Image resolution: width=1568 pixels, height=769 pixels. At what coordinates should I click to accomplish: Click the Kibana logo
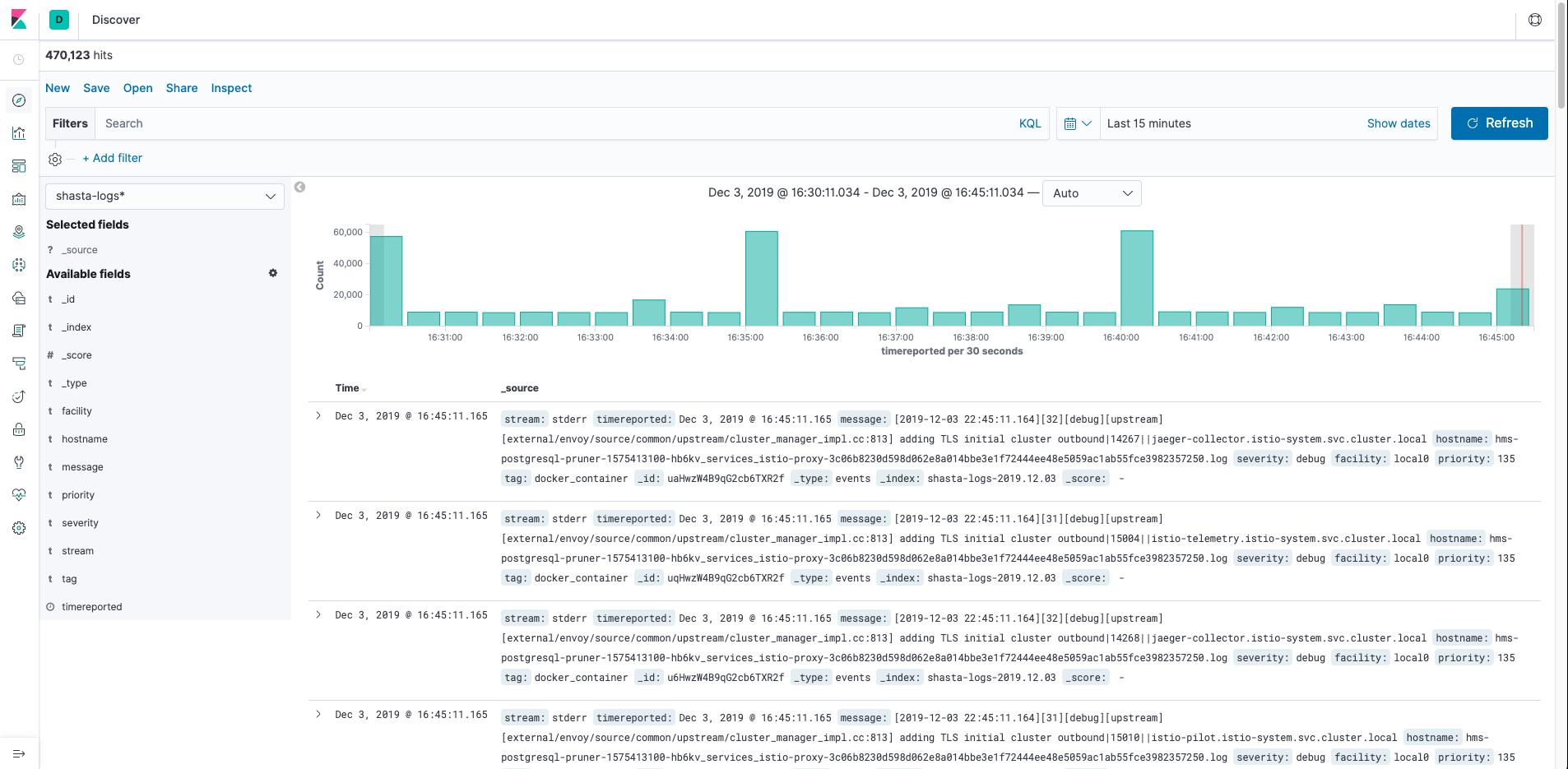point(19,19)
